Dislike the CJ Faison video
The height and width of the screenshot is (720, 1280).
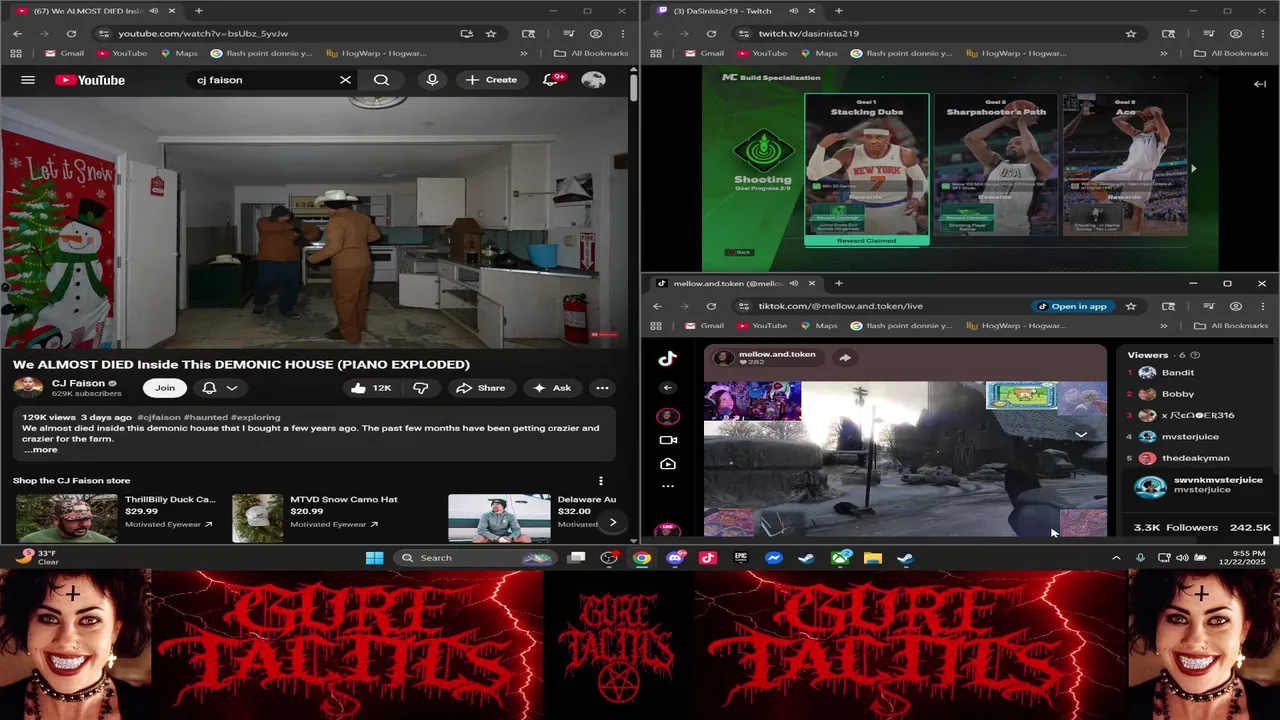tap(421, 388)
